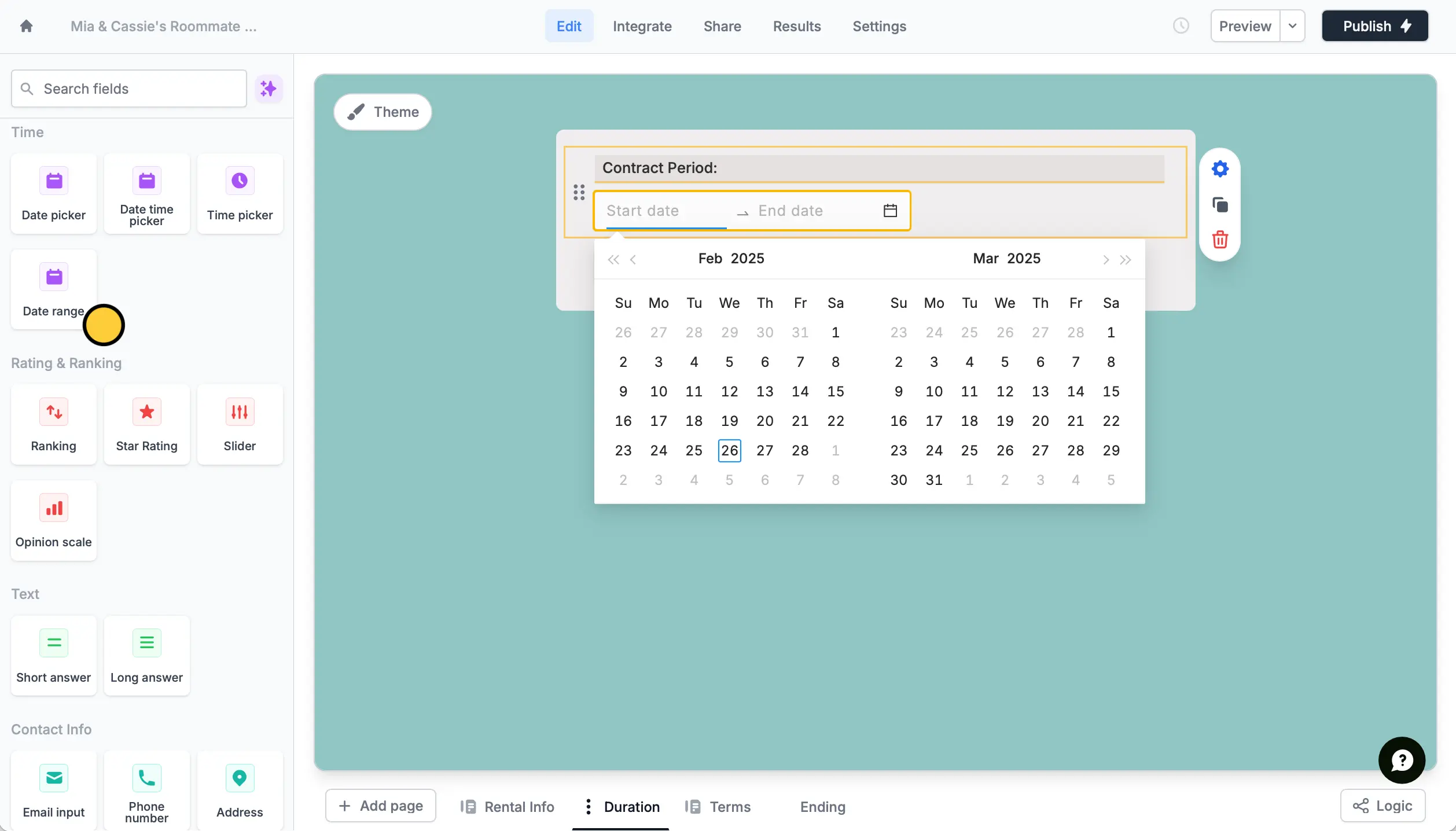Click Add page button
This screenshot has height=831, width=1456.
380,806
